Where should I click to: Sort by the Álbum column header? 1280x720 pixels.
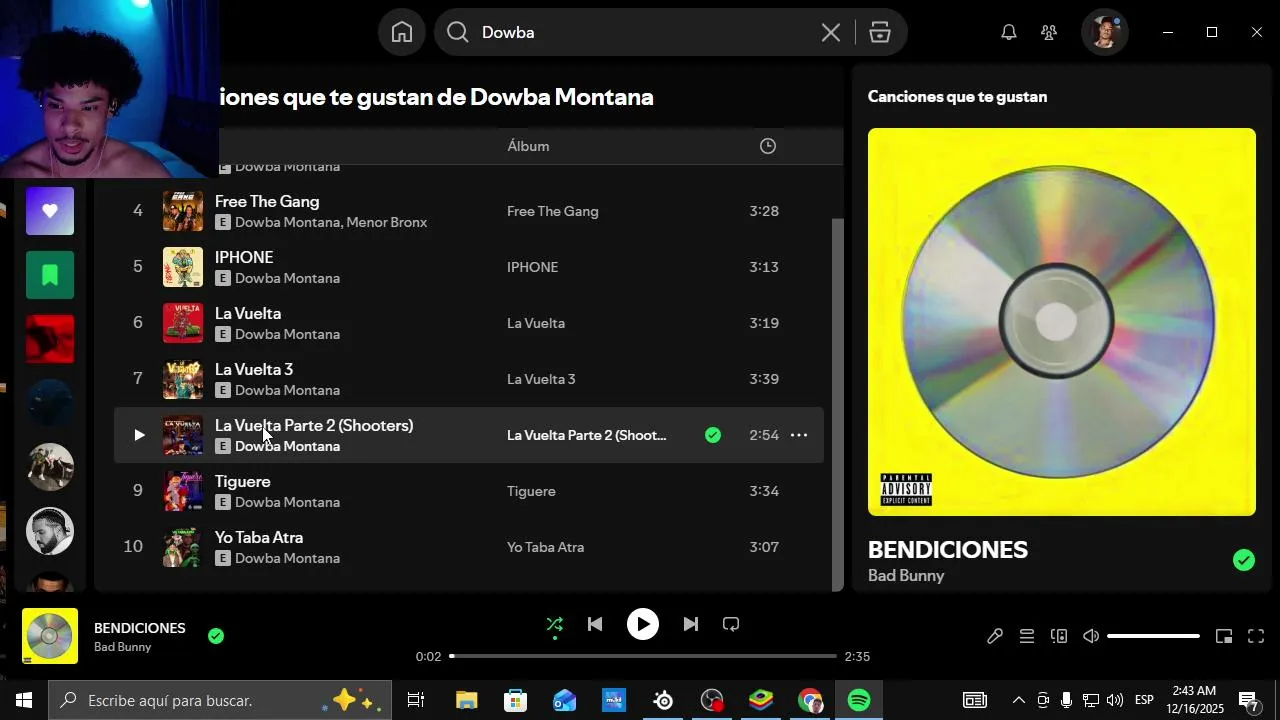point(528,146)
